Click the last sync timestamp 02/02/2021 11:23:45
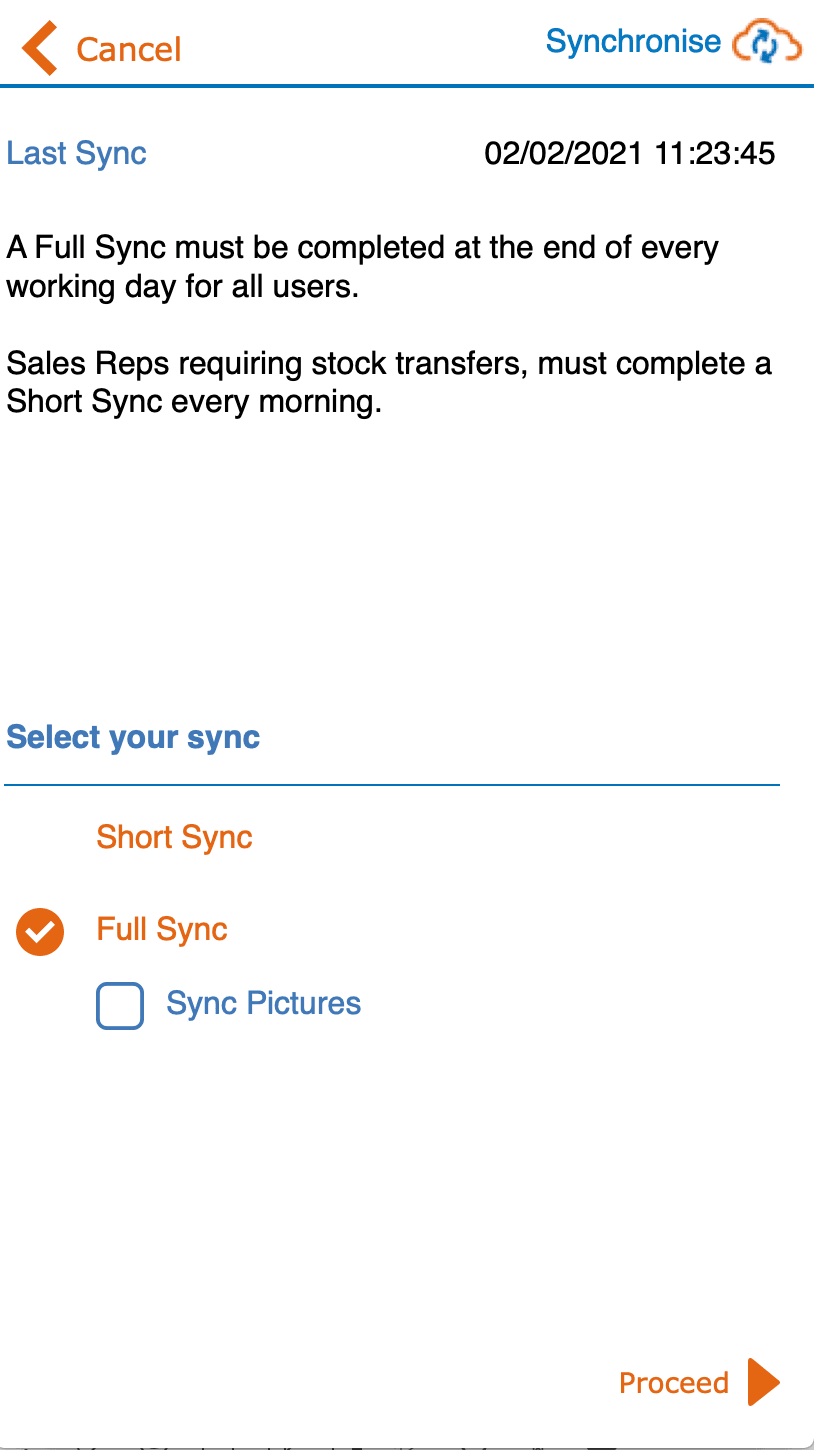The width and height of the screenshot is (814, 1450). [630, 153]
